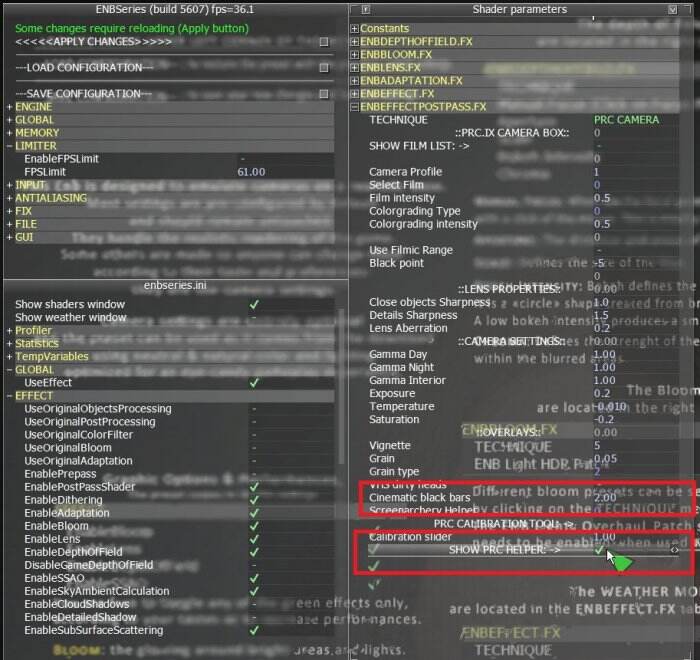The image size is (700, 660).
Task: Tick the LOAD CONFIGURATION checkbox
Action: [x=324, y=67]
